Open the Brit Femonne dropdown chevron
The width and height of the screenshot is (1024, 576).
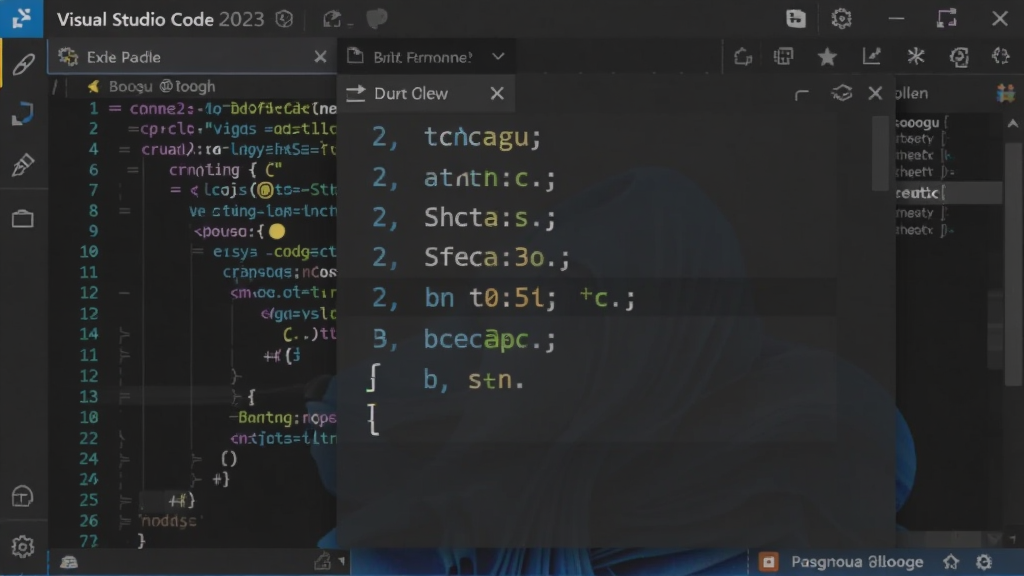(x=498, y=57)
